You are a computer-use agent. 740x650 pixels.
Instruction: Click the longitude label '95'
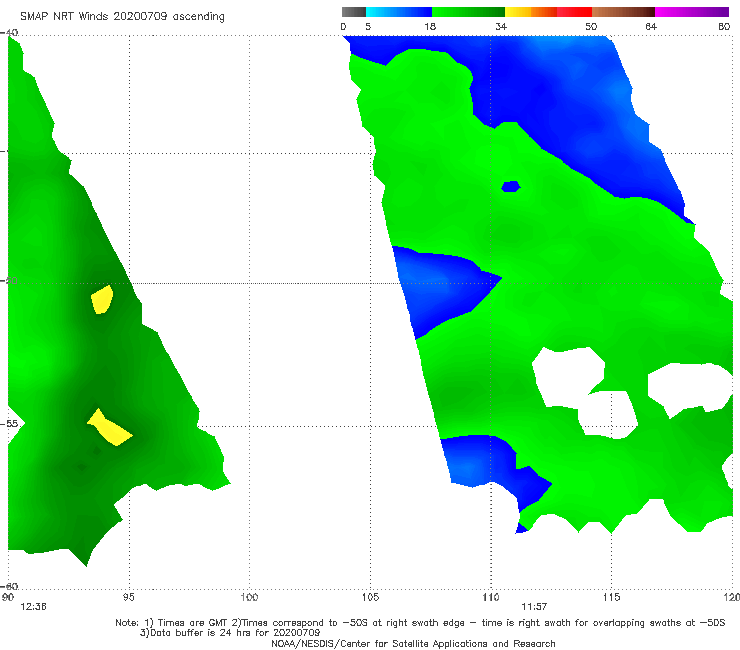tap(128, 597)
